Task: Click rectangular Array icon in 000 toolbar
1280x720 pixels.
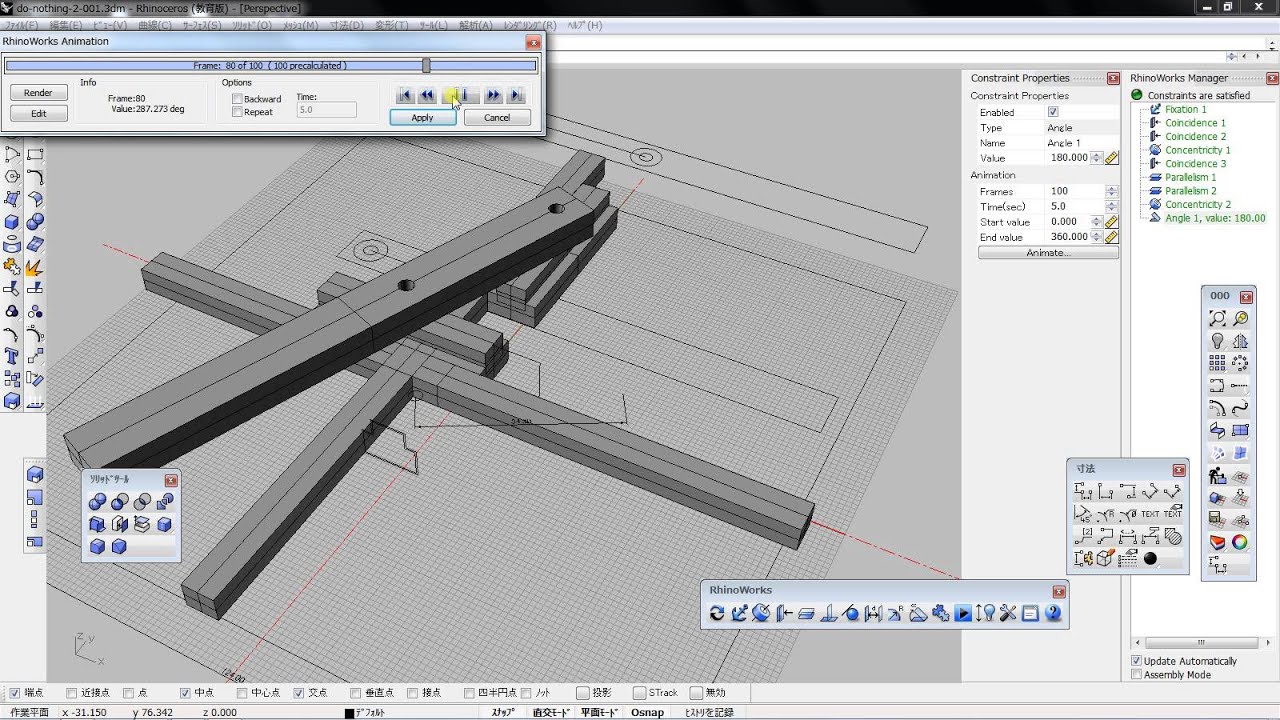Action: [x=1217, y=363]
